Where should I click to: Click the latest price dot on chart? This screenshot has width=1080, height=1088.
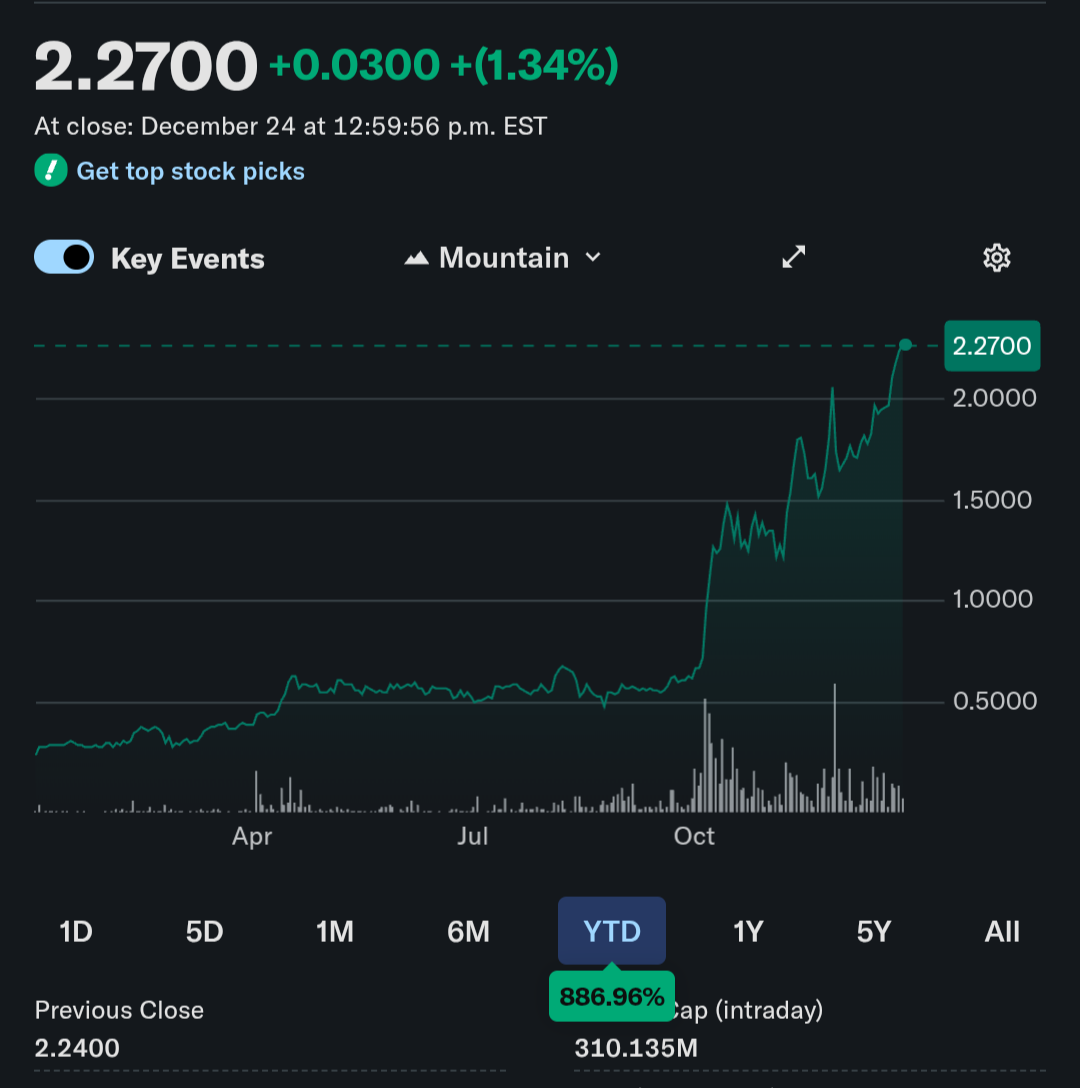(x=905, y=345)
